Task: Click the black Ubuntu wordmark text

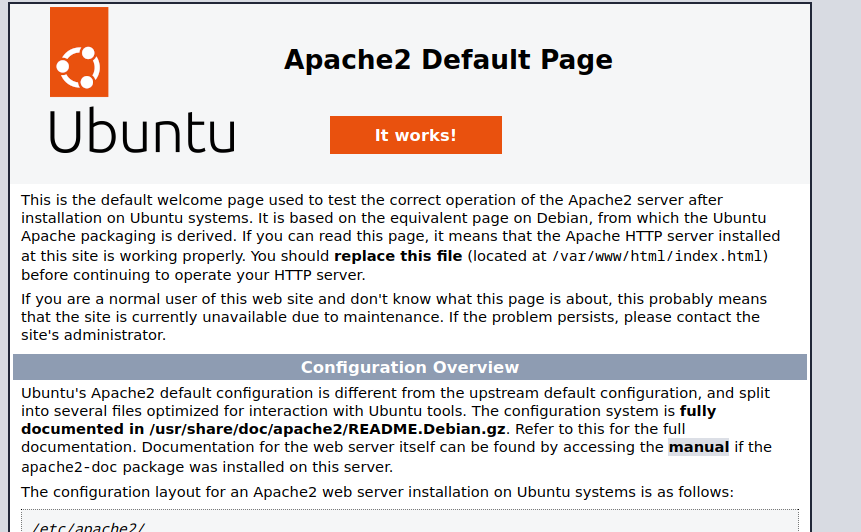Action: pyautogui.click(x=142, y=132)
